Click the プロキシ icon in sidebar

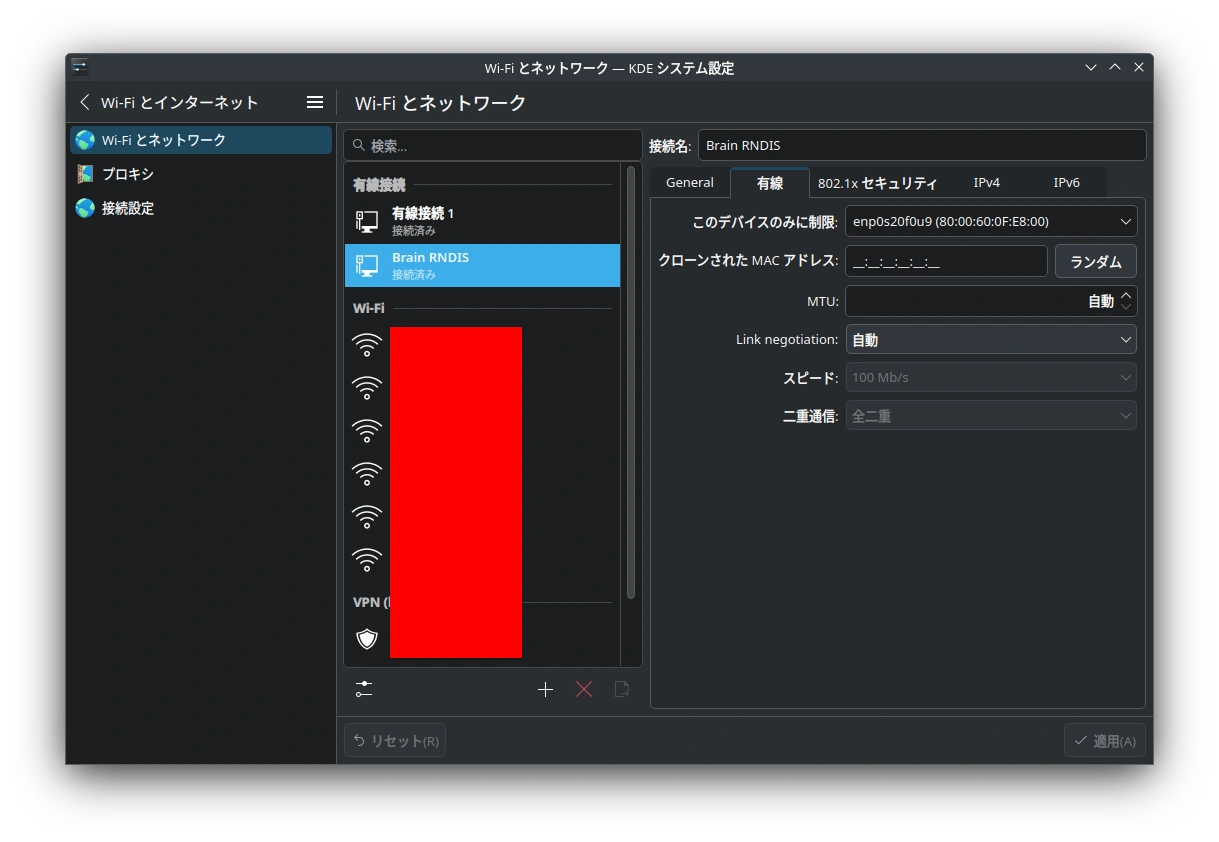pyautogui.click(x=85, y=174)
